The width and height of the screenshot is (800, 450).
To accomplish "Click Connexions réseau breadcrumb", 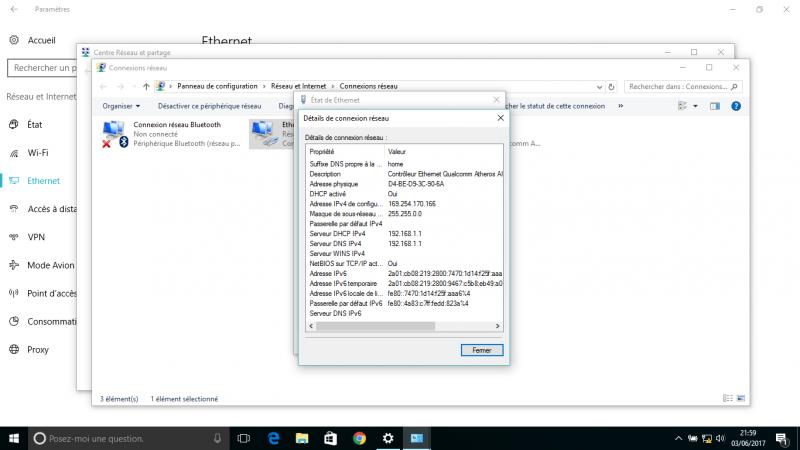I will tap(368, 86).
